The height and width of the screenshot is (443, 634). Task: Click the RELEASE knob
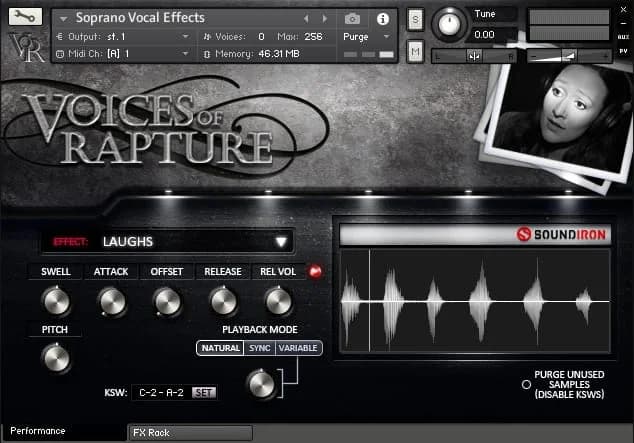tap(223, 302)
